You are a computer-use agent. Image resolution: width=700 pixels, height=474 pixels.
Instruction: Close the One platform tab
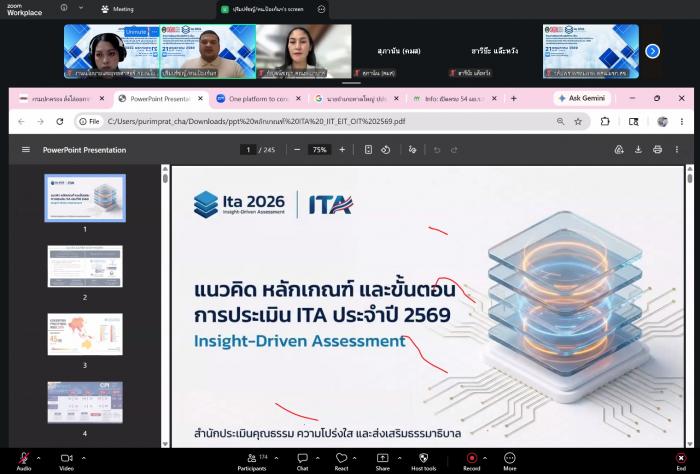point(298,99)
